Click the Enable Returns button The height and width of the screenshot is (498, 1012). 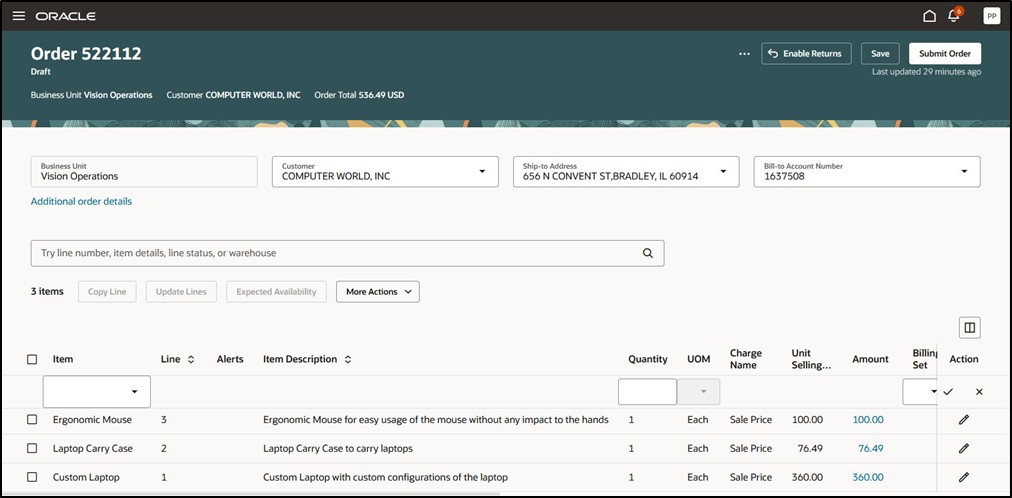tap(806, 54)
